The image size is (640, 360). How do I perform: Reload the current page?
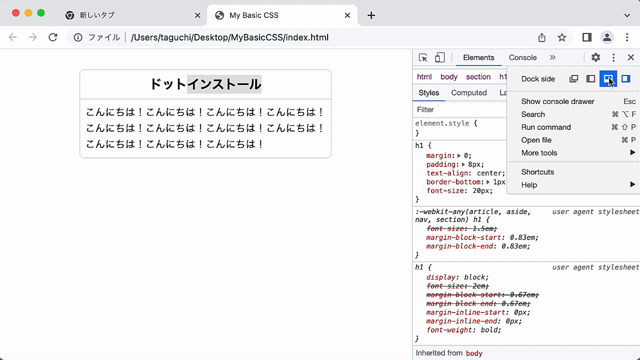click(53, 38)
